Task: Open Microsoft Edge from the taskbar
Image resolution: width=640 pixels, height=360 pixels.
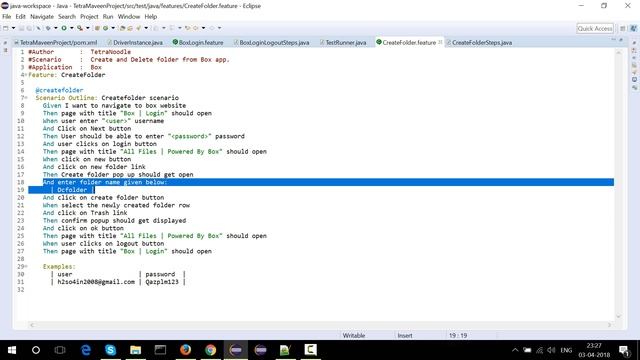Action: point(86,350)
